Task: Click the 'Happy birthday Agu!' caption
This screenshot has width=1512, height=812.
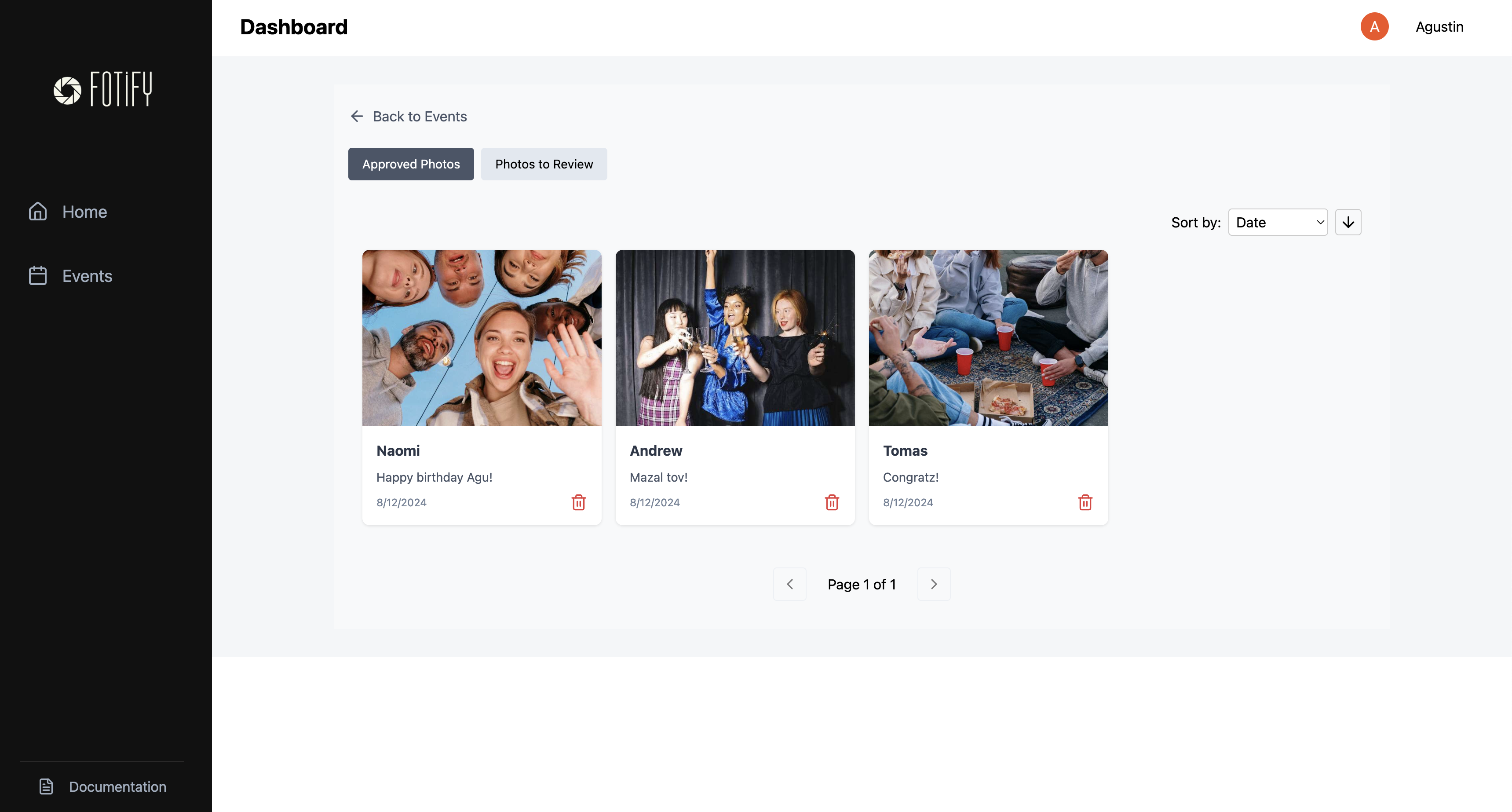Action: (435, 477)
